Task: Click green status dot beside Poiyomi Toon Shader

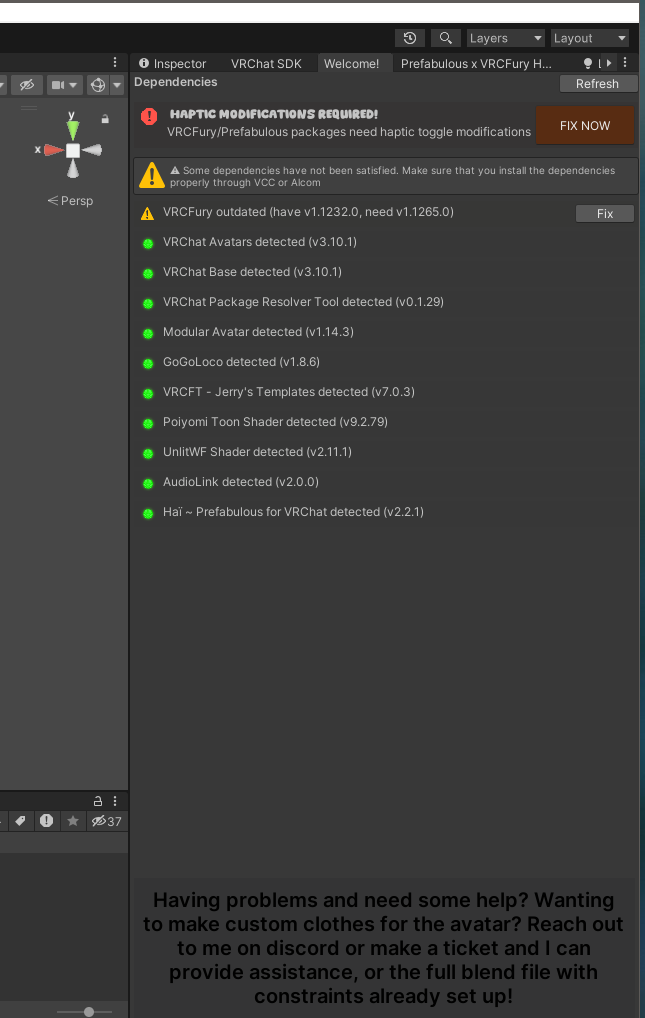Action: (x=148, y=423)
